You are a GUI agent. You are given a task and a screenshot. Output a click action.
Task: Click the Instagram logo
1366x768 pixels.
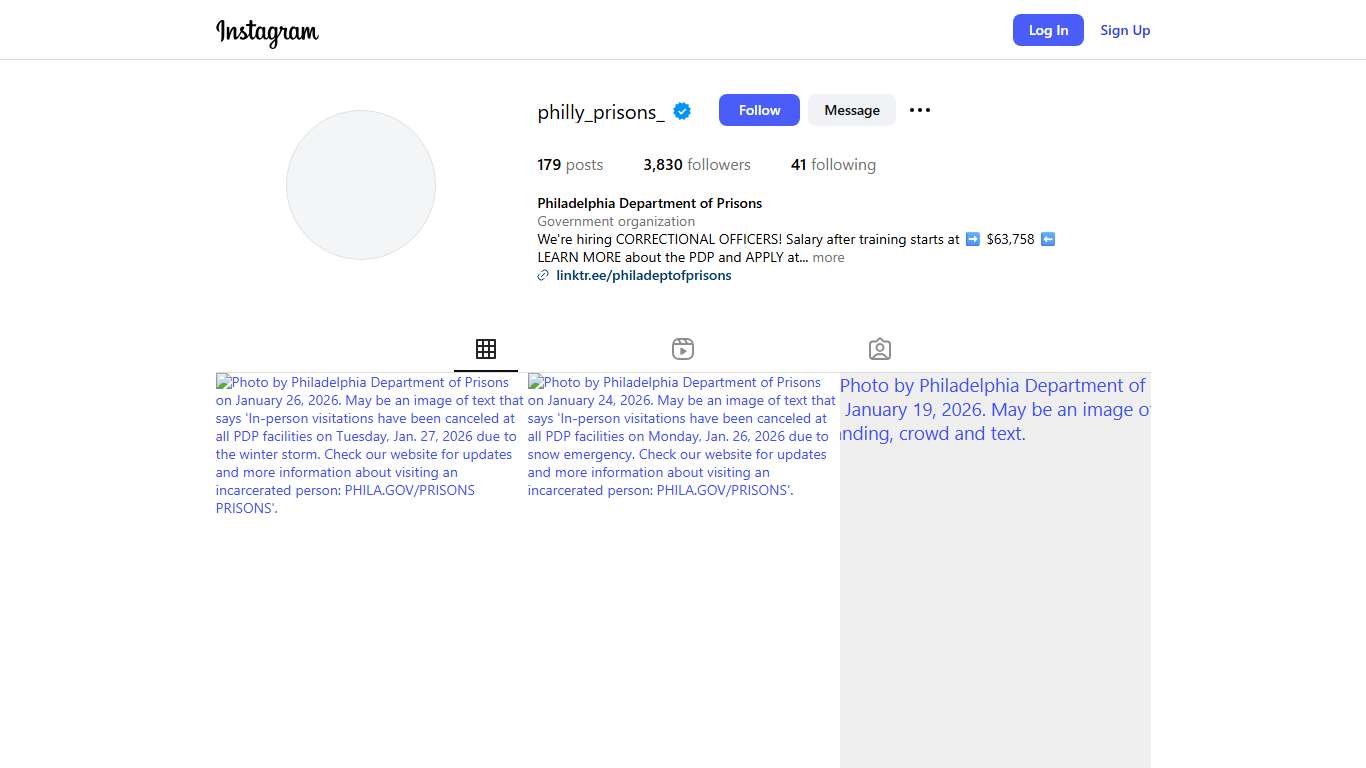click(267, 32)
